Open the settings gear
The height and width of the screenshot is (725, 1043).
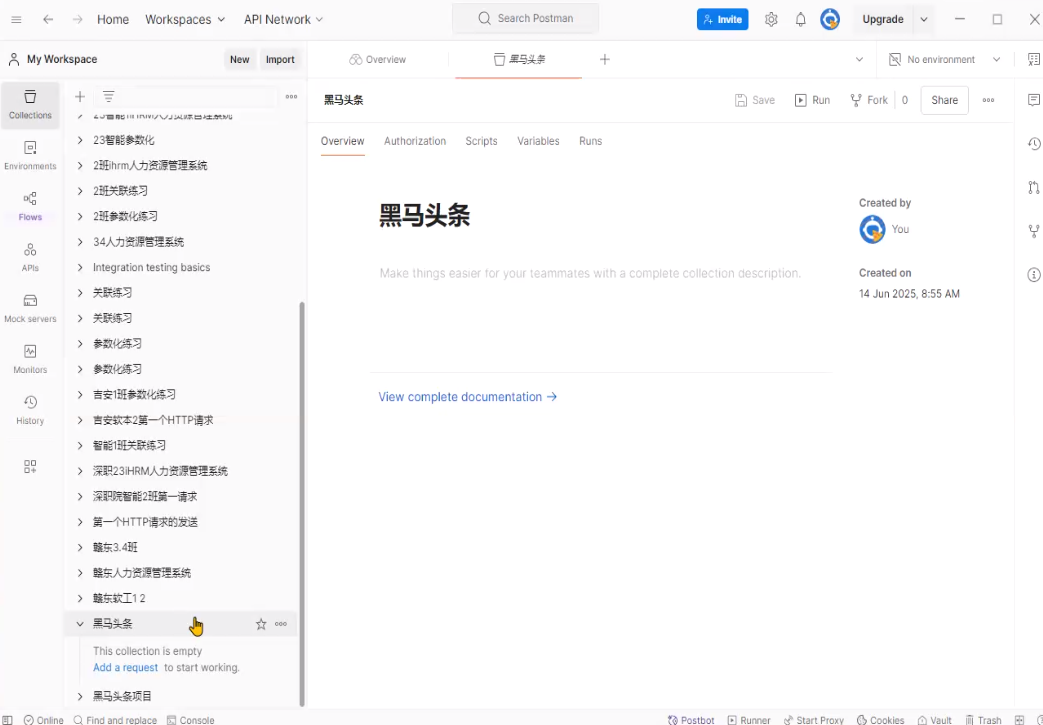tap(771, 19)
